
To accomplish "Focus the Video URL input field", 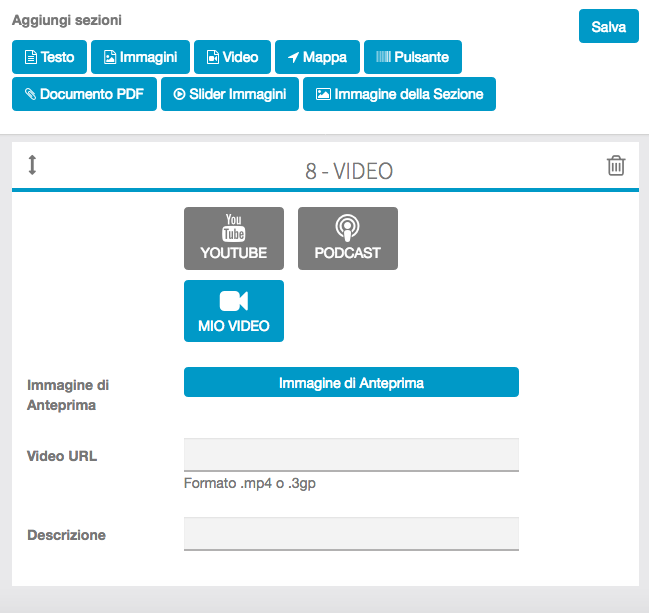I will click(351, 454).
